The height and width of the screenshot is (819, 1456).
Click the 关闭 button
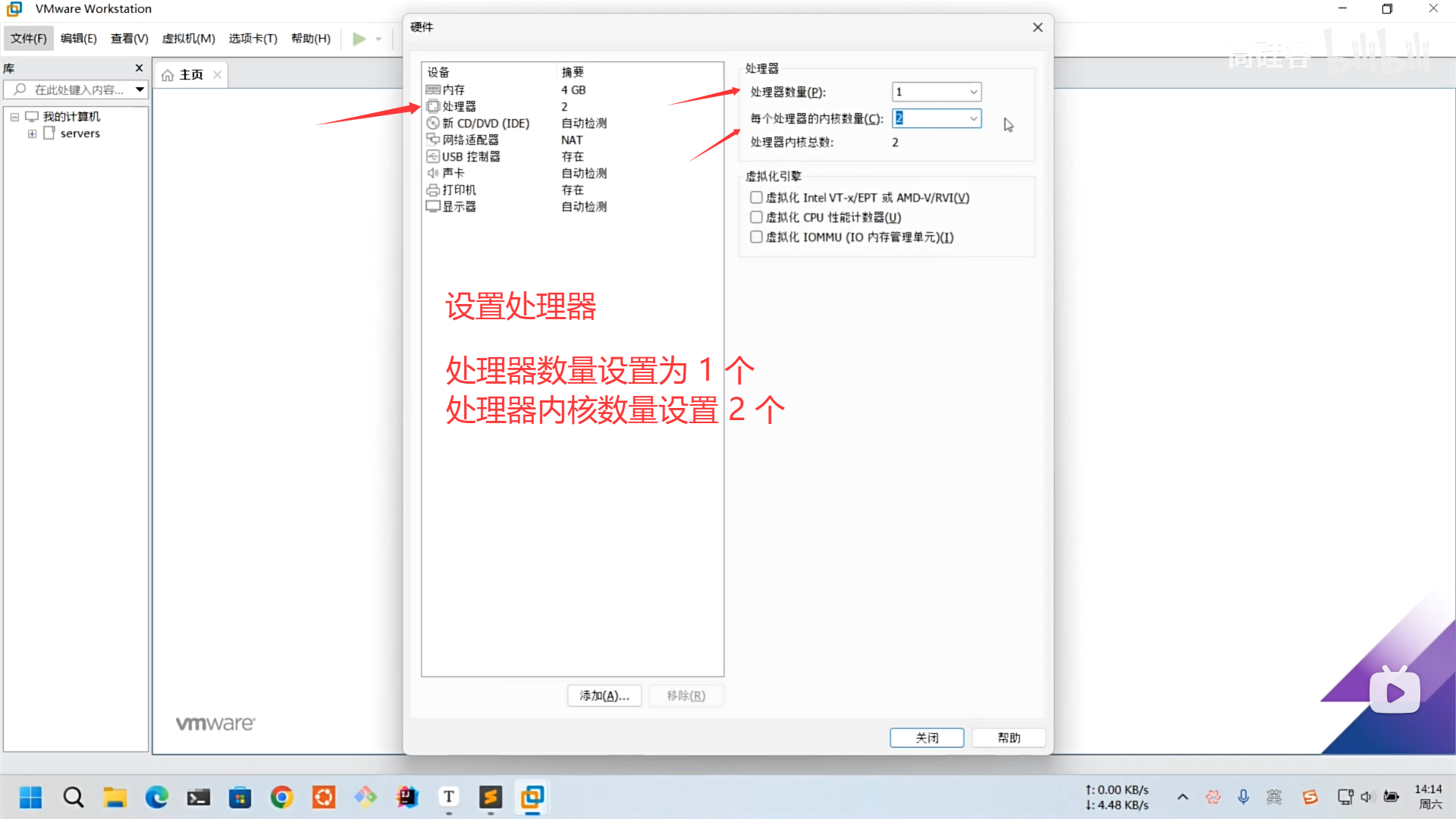tap(926, 737)
